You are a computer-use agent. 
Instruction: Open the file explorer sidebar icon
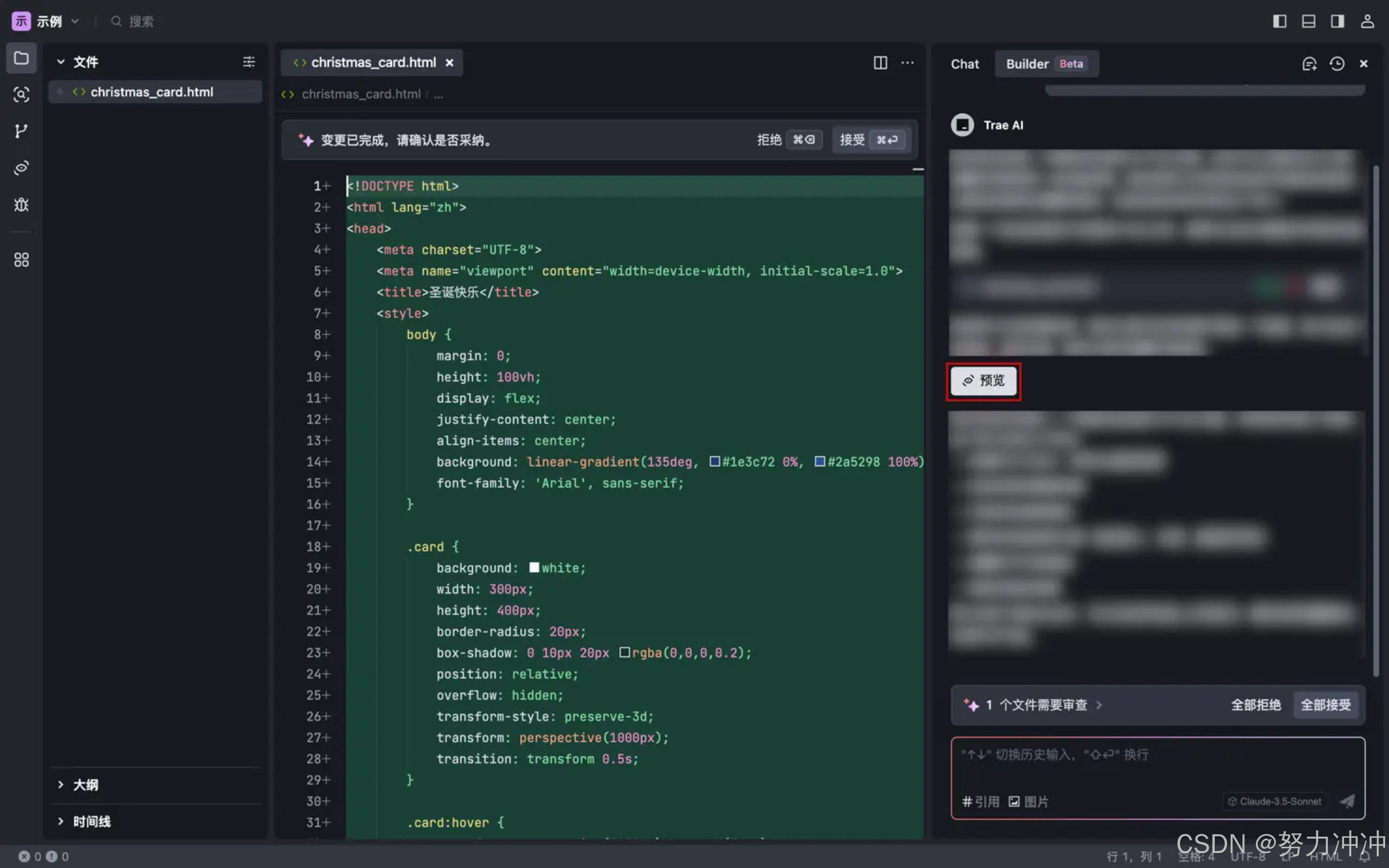pyautogui.click(x=21, y=58)
